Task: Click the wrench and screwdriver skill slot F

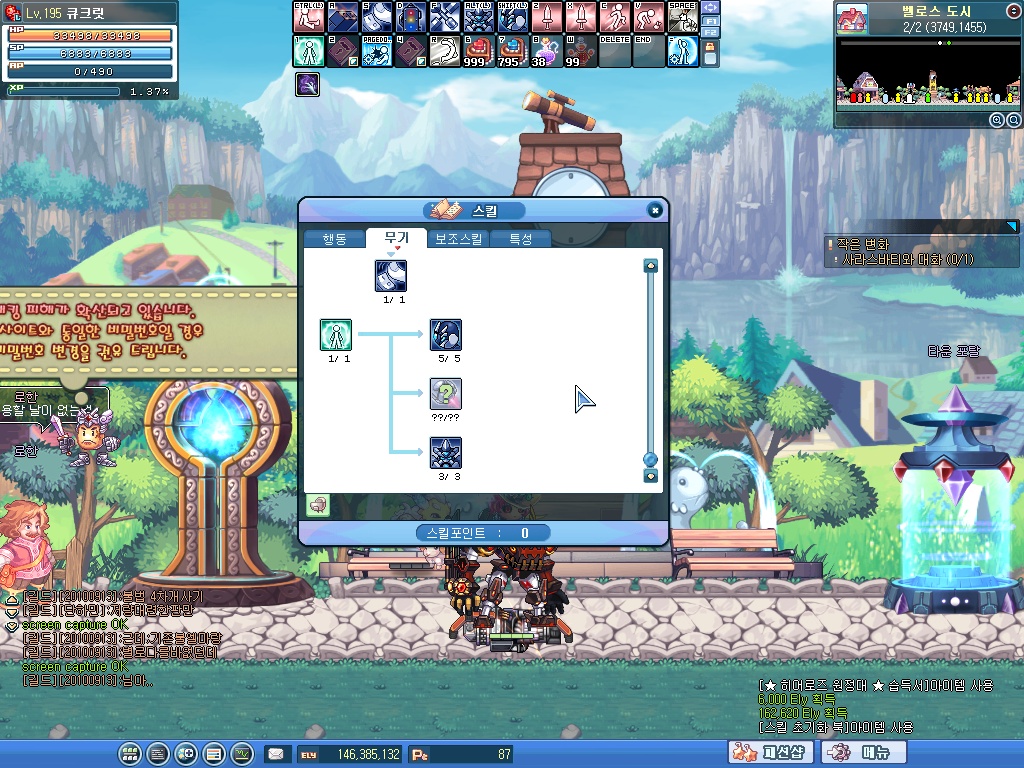Action: (x=445, y=16)
